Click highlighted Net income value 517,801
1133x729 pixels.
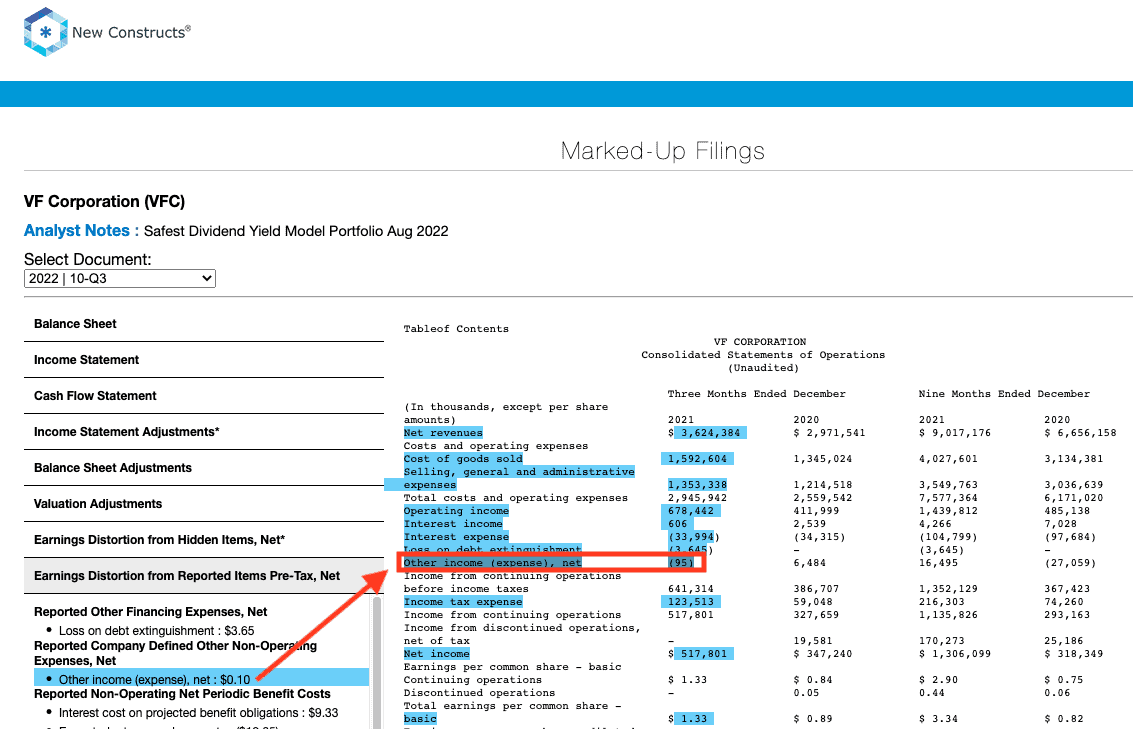704,654
